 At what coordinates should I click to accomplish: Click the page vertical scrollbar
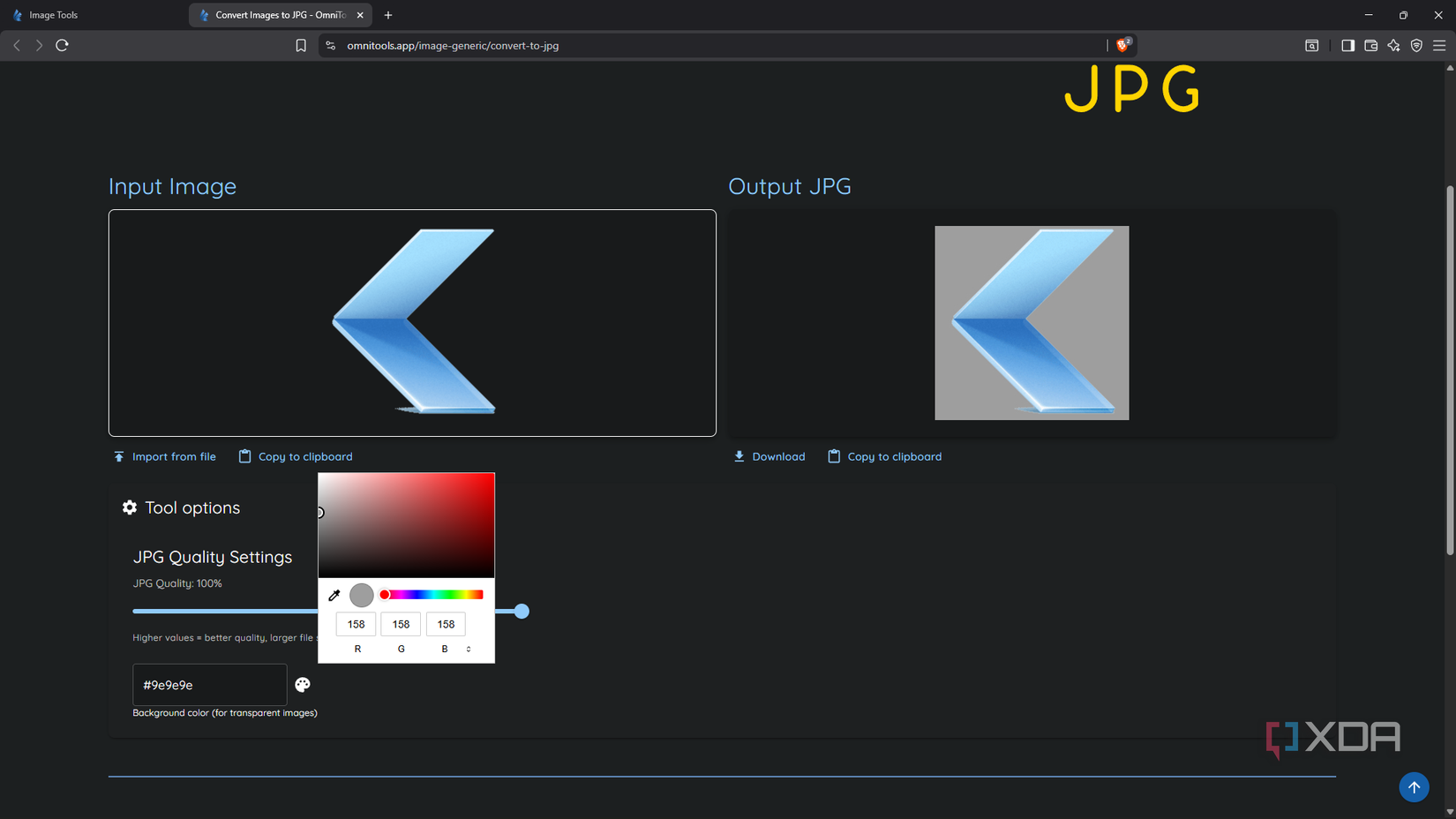[1450, 371]
